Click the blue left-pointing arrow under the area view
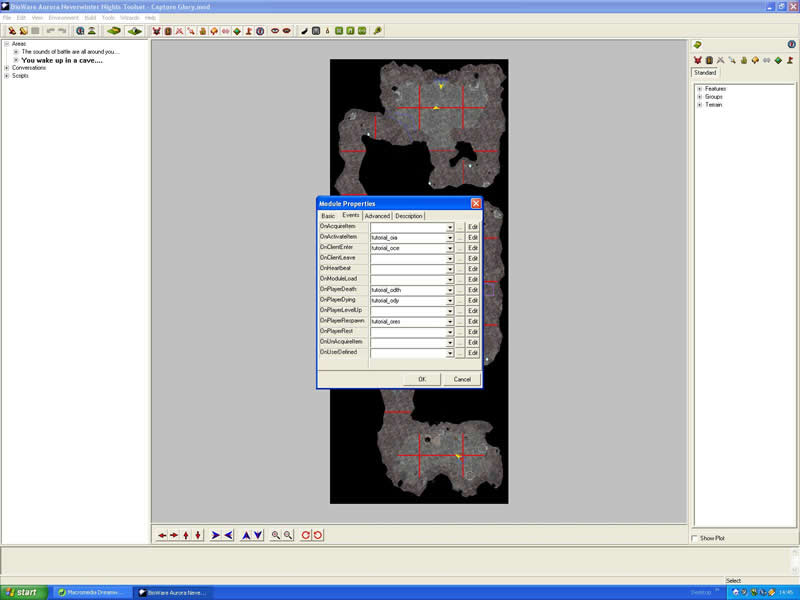 pyautogui.click(x=228, y=535)
